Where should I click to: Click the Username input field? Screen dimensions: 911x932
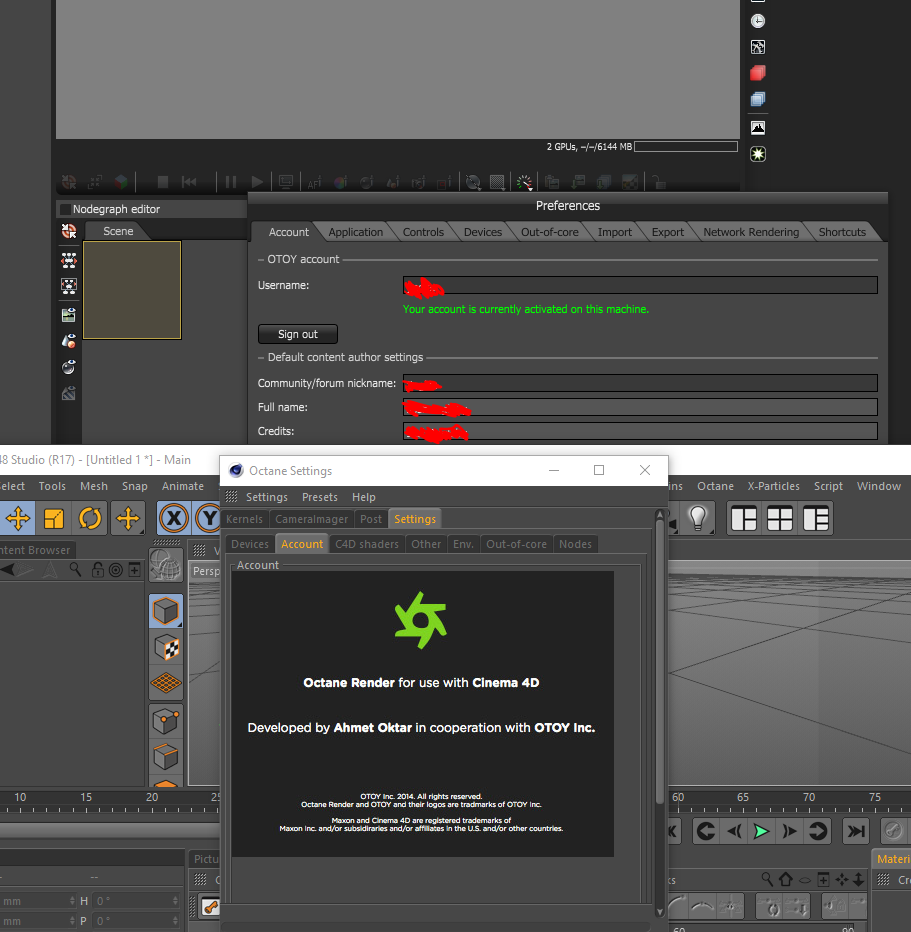[640, 285]
